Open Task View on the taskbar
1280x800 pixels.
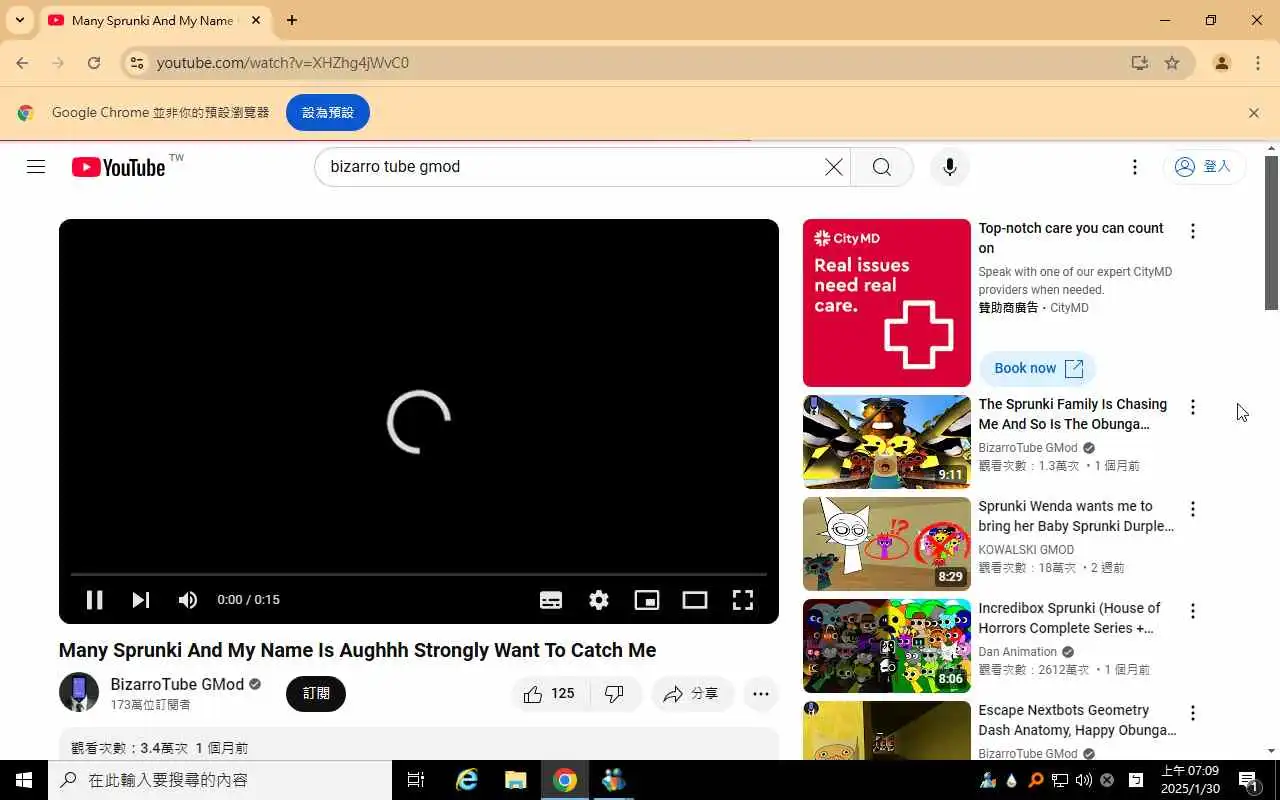pos(416,780)
